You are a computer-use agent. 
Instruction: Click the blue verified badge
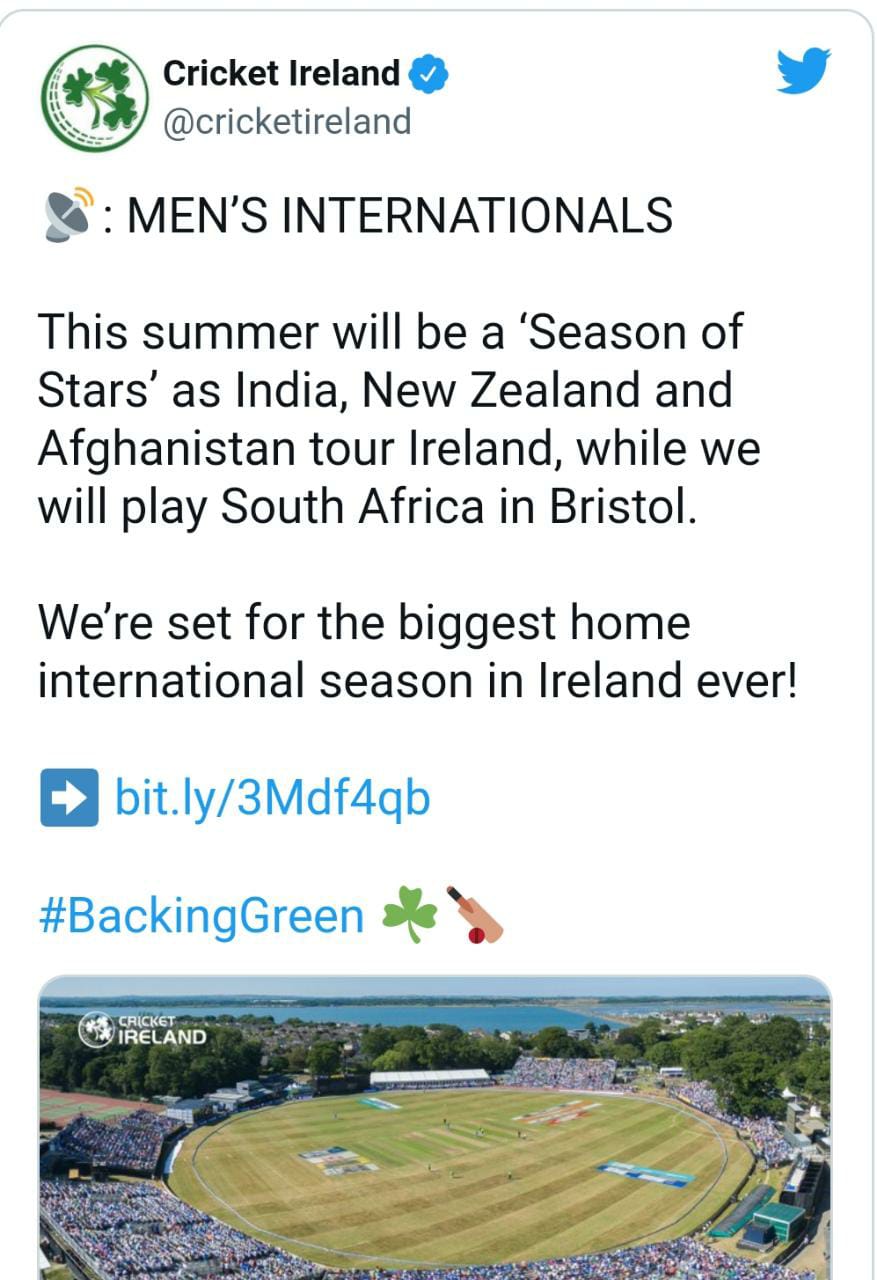(428, 74)
